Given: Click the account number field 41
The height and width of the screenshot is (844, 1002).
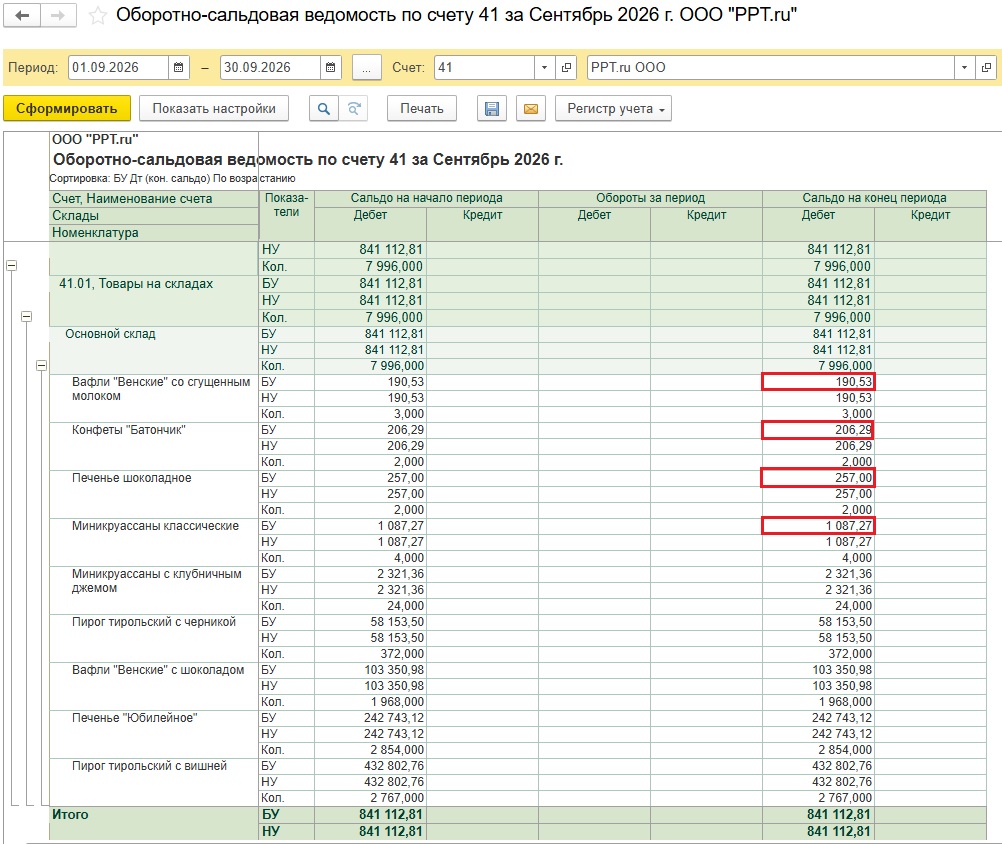Looking at the screenshot, I should tap(484, 67).
